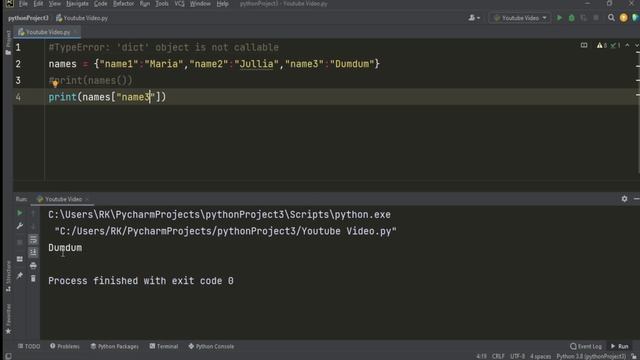Screen dimensions: 640x360
Task: Click the intention lightbulb on line 3
Action: (x=55, y=84)
